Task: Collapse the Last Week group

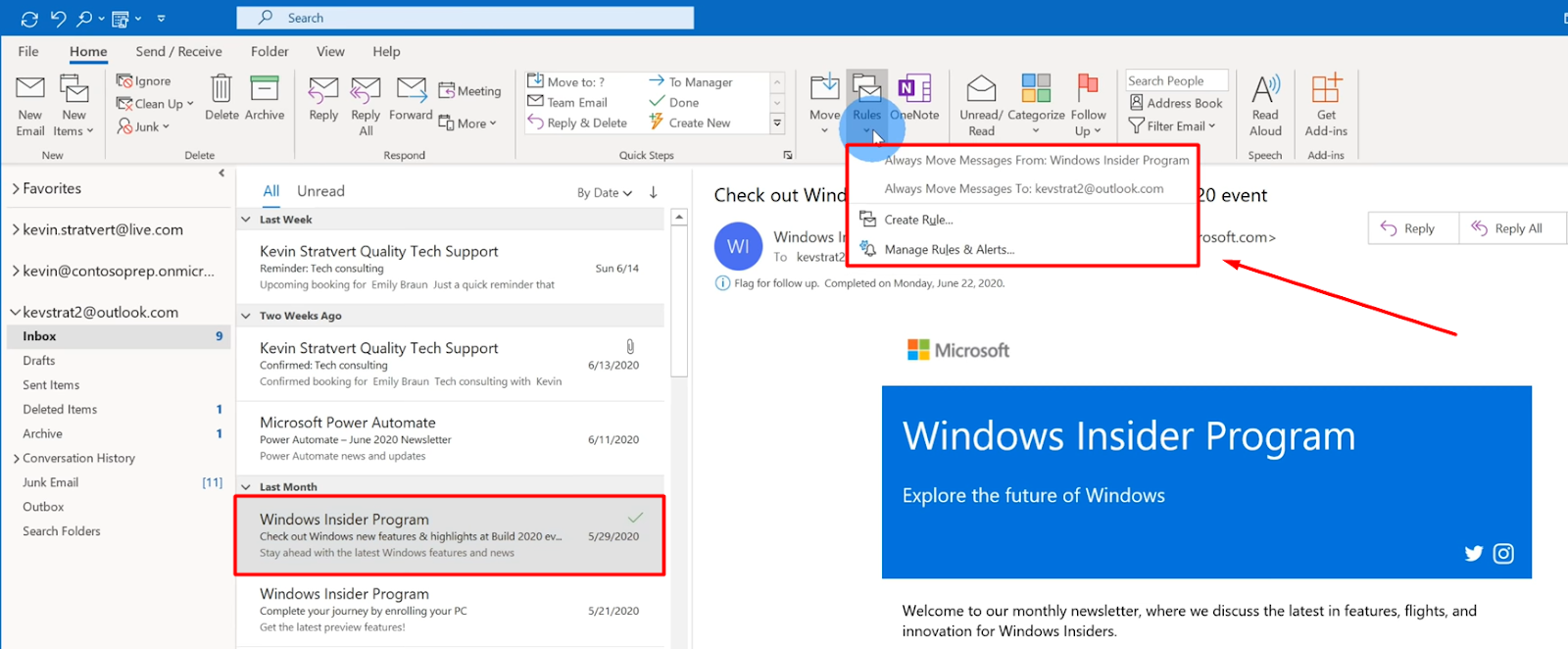Action: tap(246, 220)
